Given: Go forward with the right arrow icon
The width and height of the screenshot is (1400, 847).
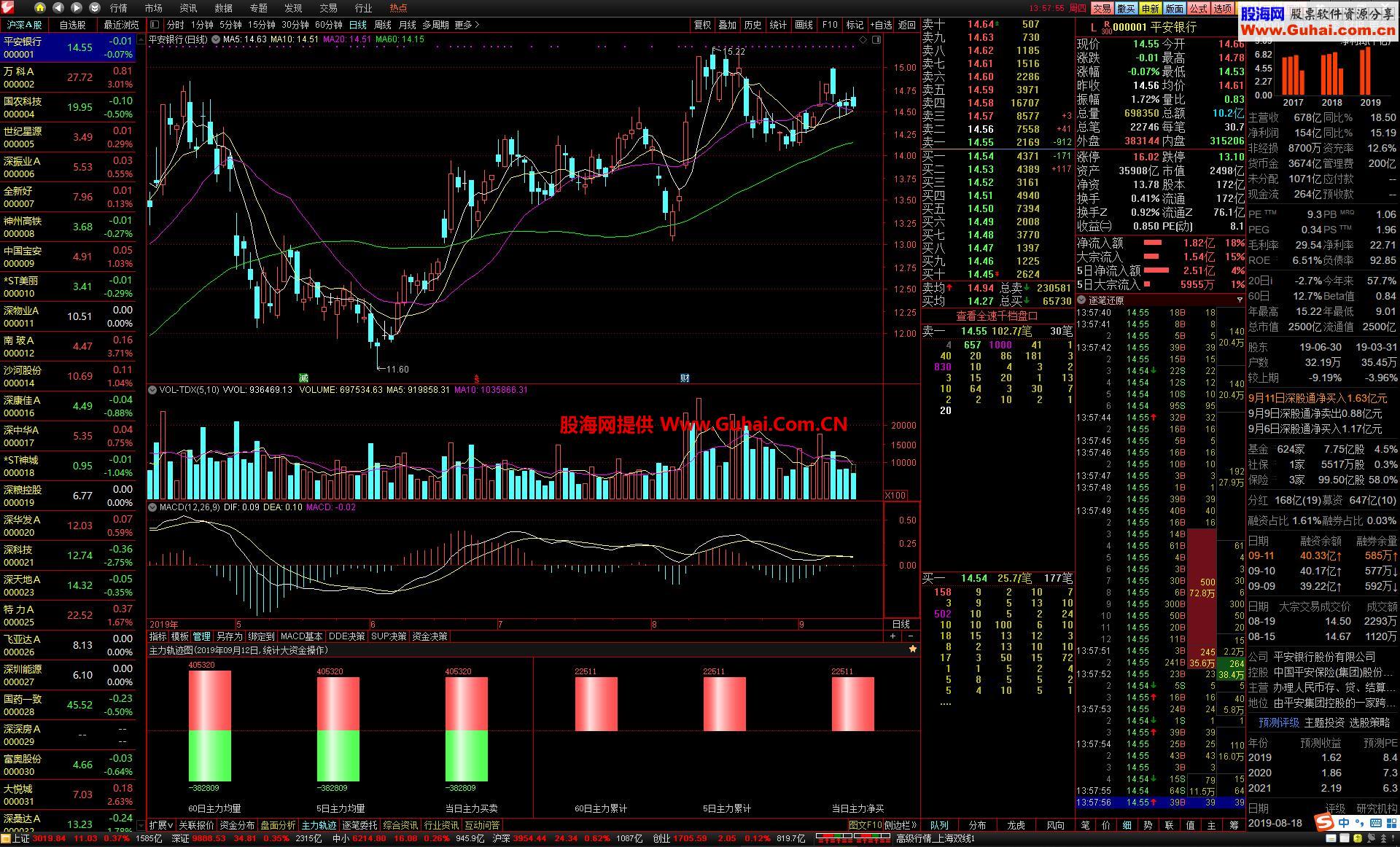Looking at the screenshot, I should click(77, 8).
